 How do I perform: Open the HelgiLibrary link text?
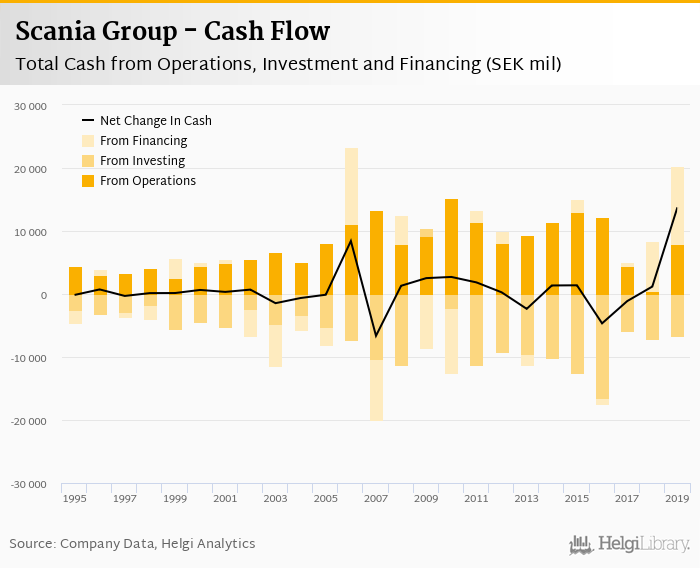point(644,544)
